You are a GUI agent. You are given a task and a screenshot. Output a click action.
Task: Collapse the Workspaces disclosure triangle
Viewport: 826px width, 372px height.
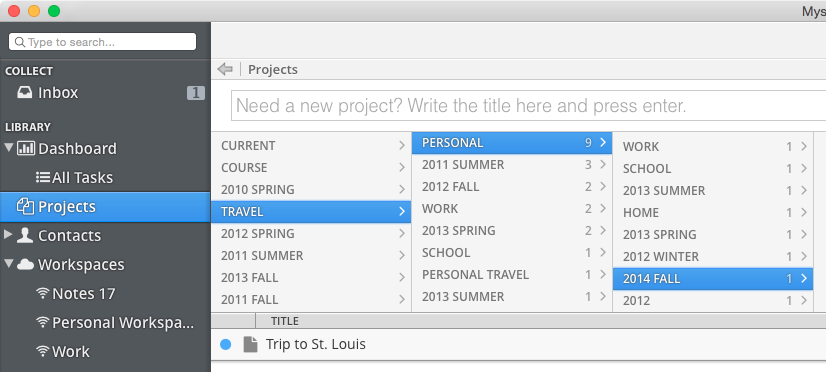9,263
